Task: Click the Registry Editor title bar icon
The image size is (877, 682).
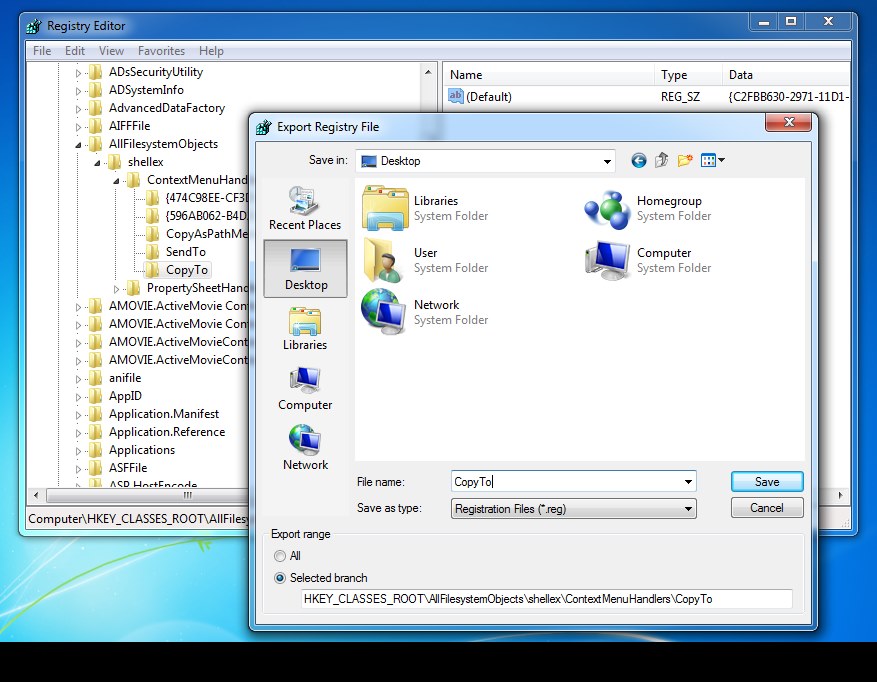Action: click(34, 26)
